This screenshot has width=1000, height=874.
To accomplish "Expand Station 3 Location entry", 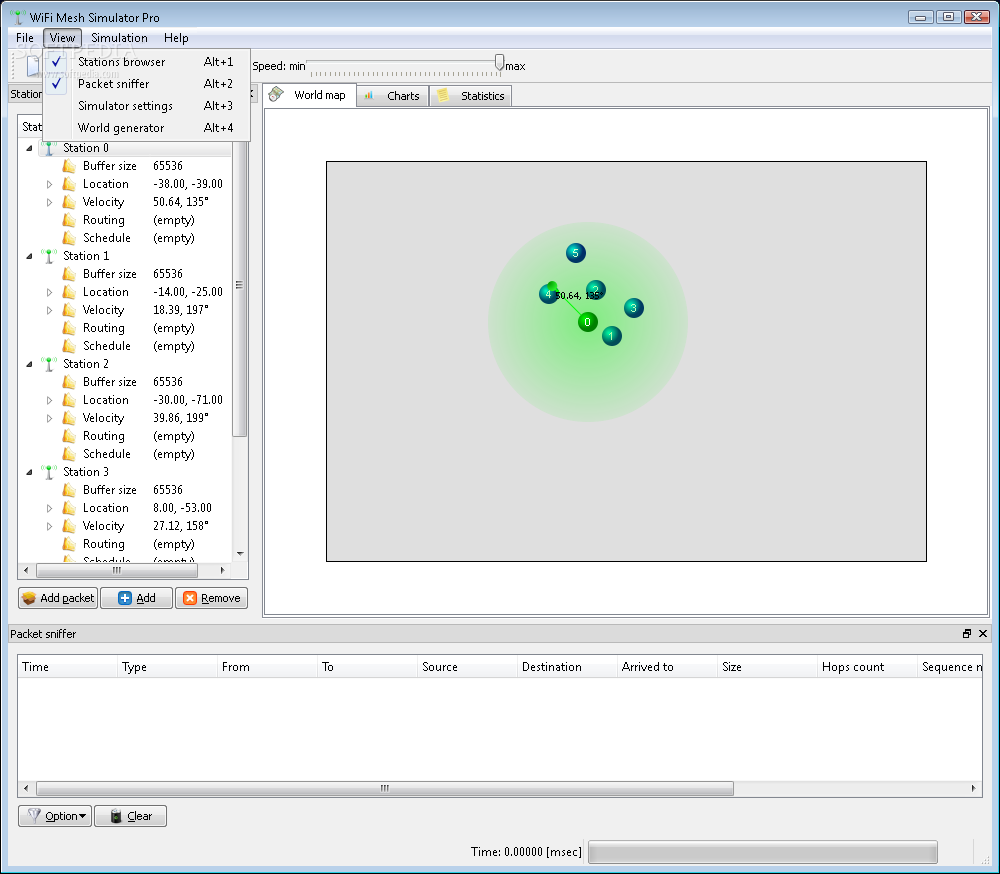I will pos(49,508).
